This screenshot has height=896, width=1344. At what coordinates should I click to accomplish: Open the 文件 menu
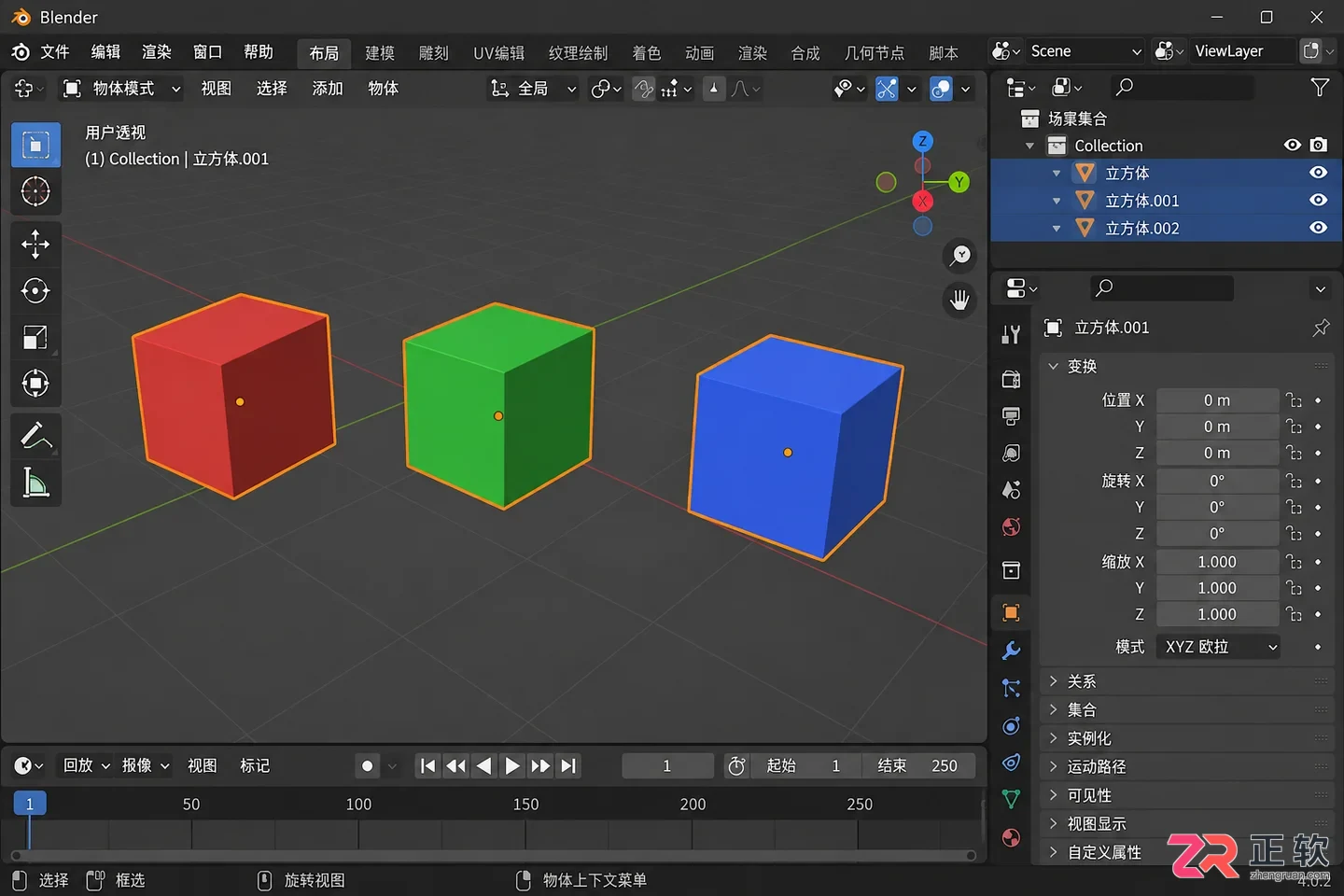tap(55, 52)
